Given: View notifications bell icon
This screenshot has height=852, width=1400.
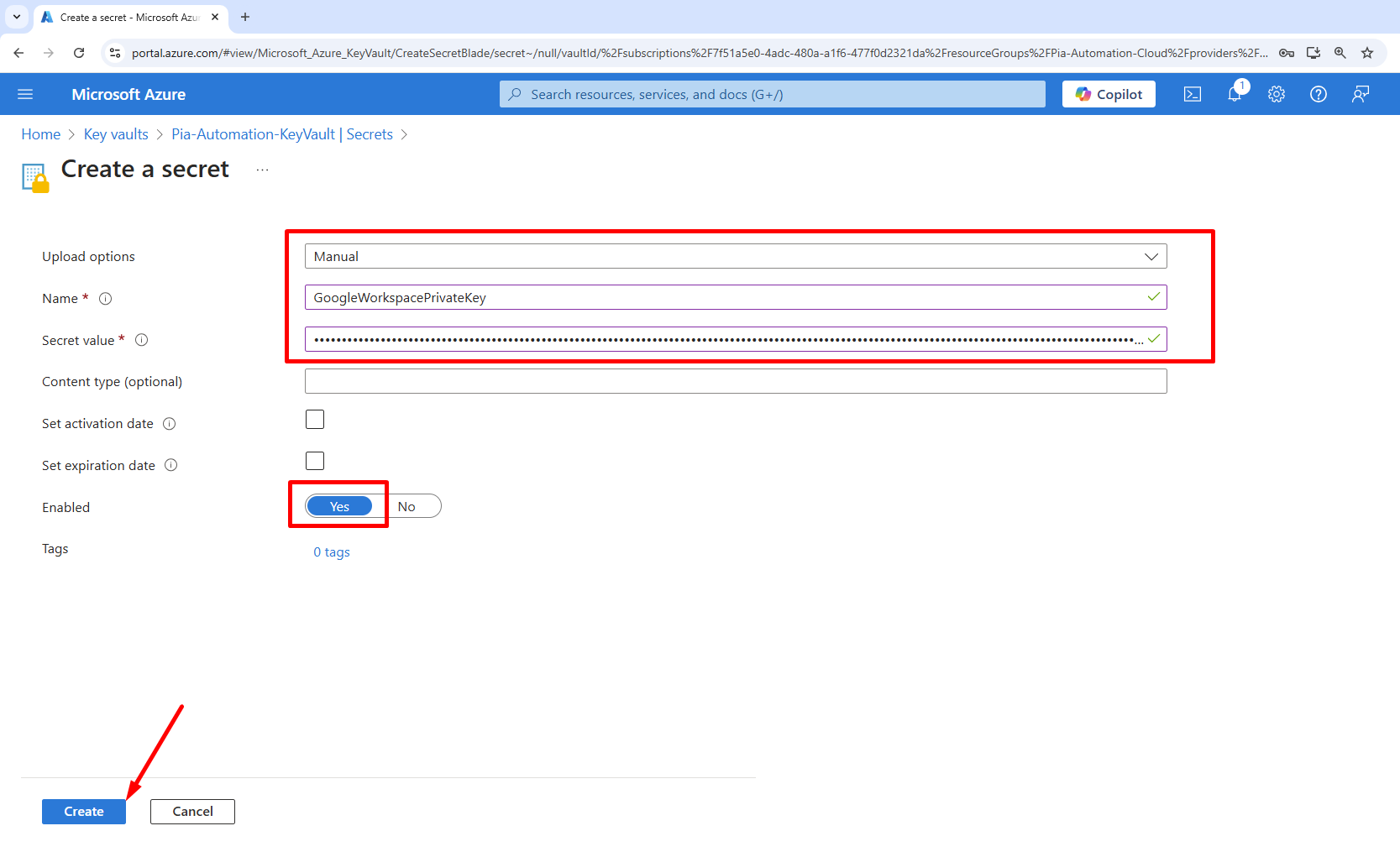Looking at the screenshot, I should coord(1235,94).
